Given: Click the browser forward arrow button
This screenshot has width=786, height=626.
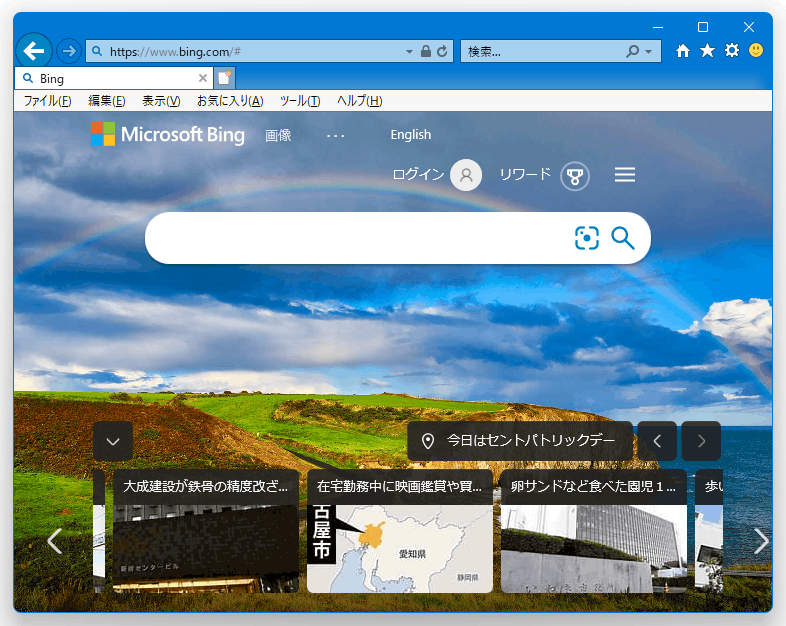Looking at the screenshot, I should pos(69,51).
